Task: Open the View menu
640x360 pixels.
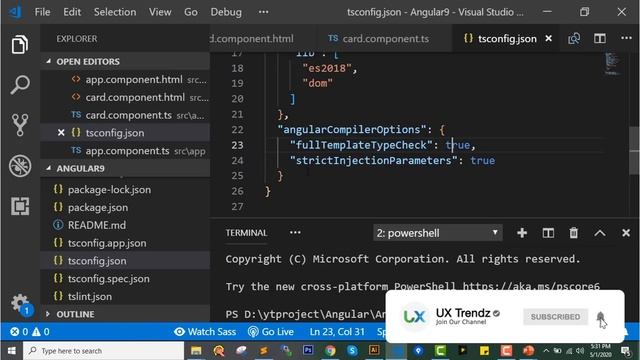Action: click(160, 12)
